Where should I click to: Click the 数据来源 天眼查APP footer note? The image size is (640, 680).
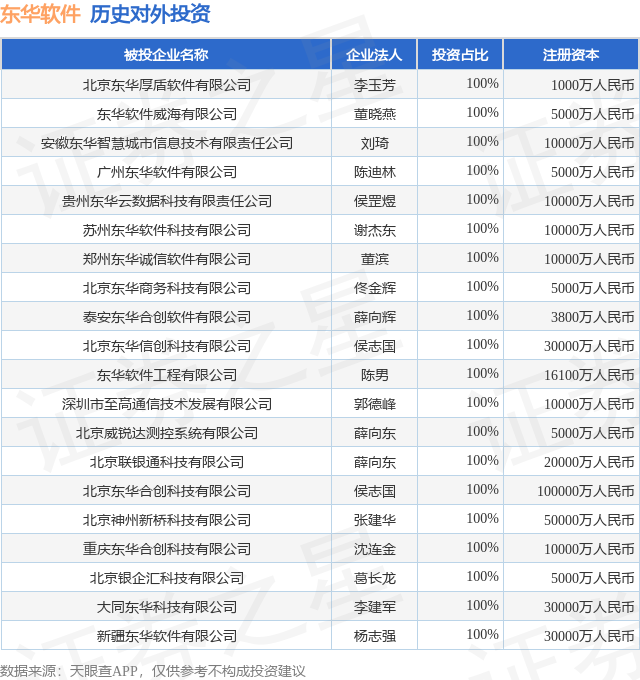(x=153, y=671)
